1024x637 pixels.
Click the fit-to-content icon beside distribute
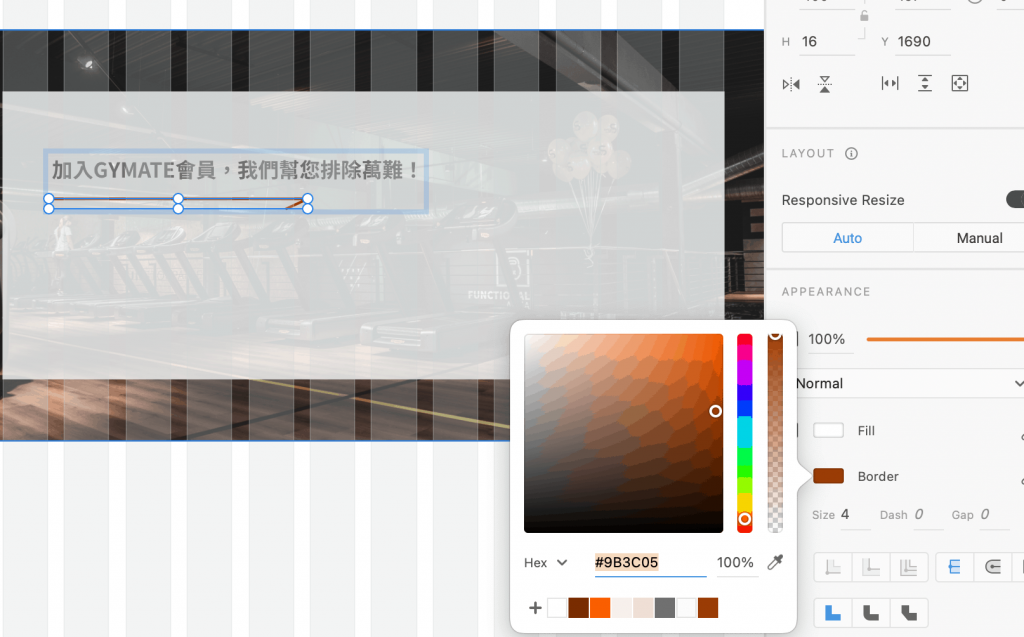(x=960, y=83)
